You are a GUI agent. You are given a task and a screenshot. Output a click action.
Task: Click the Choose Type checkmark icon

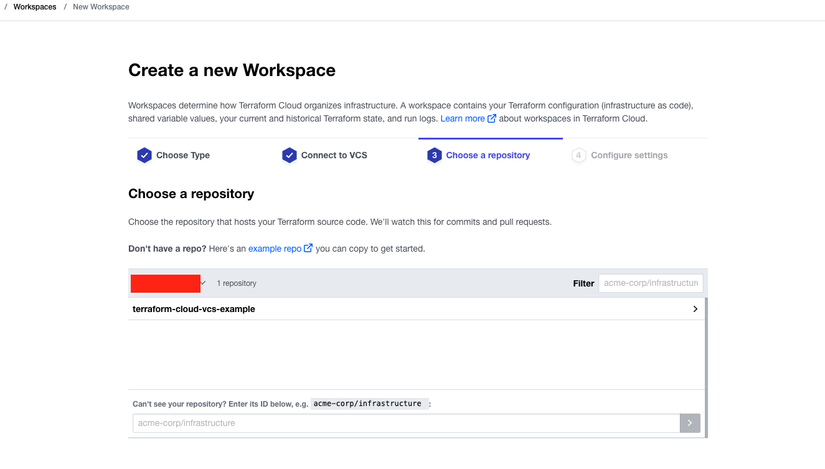coord(144,155)
